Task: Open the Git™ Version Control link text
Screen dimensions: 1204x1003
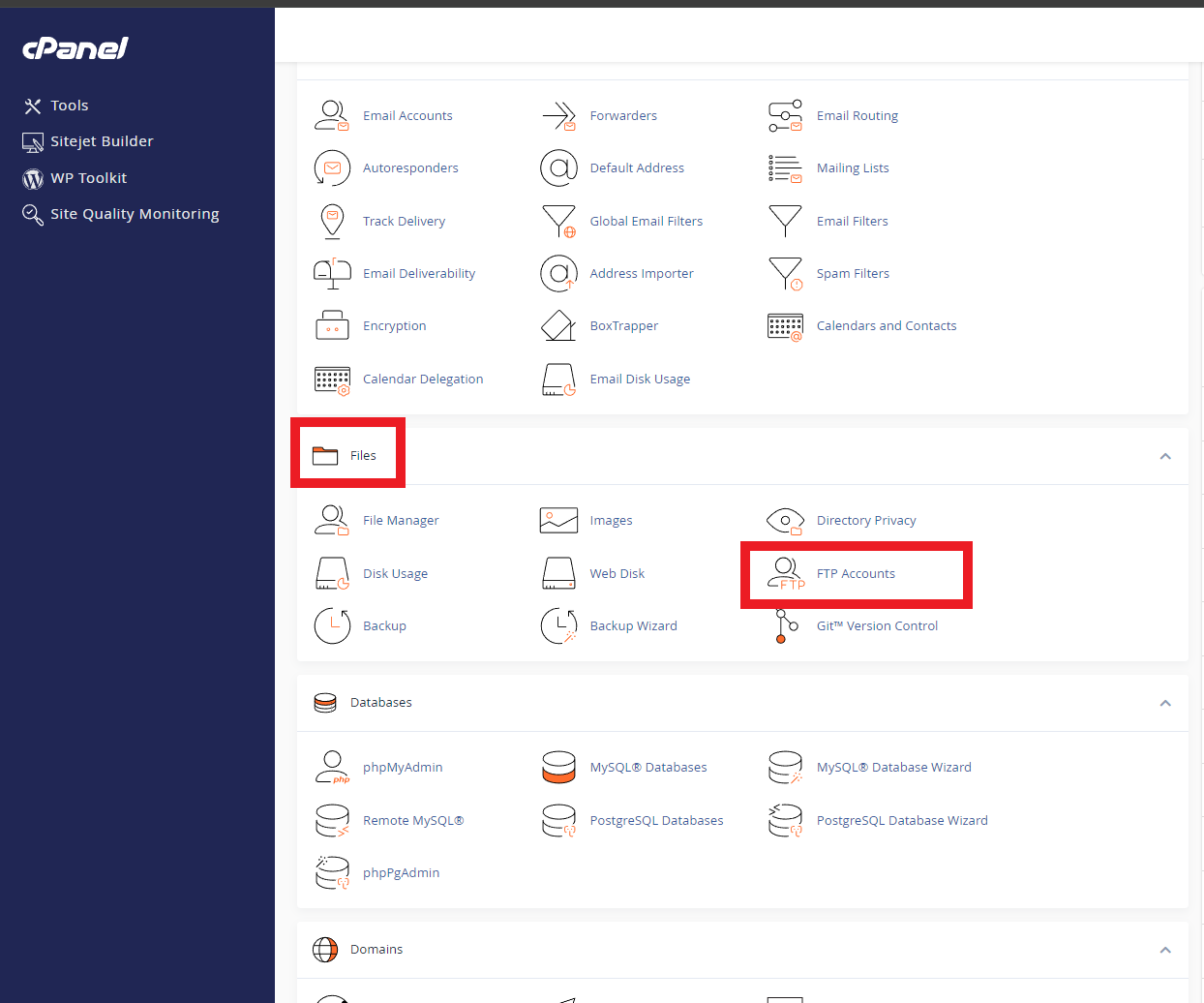Action: point(877,625)
